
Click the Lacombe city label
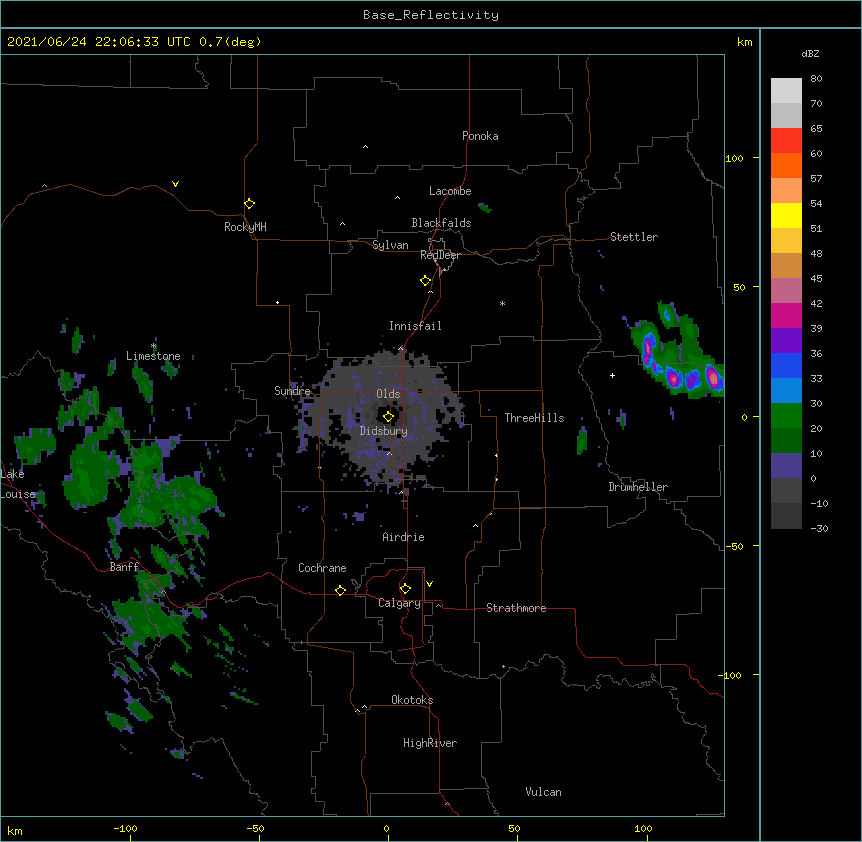click(x=450, y=191)
